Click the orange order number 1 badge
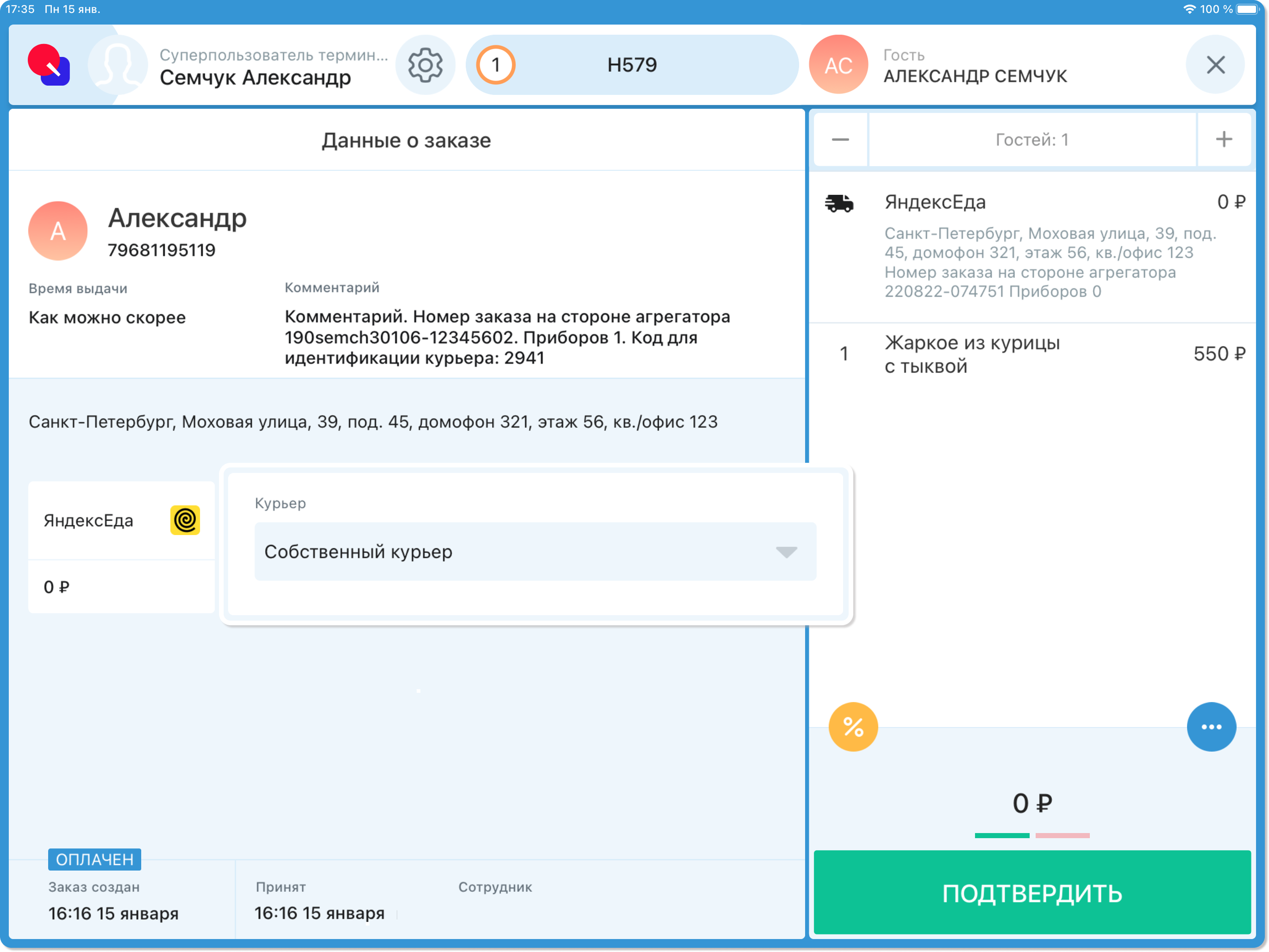 (496, 65)
